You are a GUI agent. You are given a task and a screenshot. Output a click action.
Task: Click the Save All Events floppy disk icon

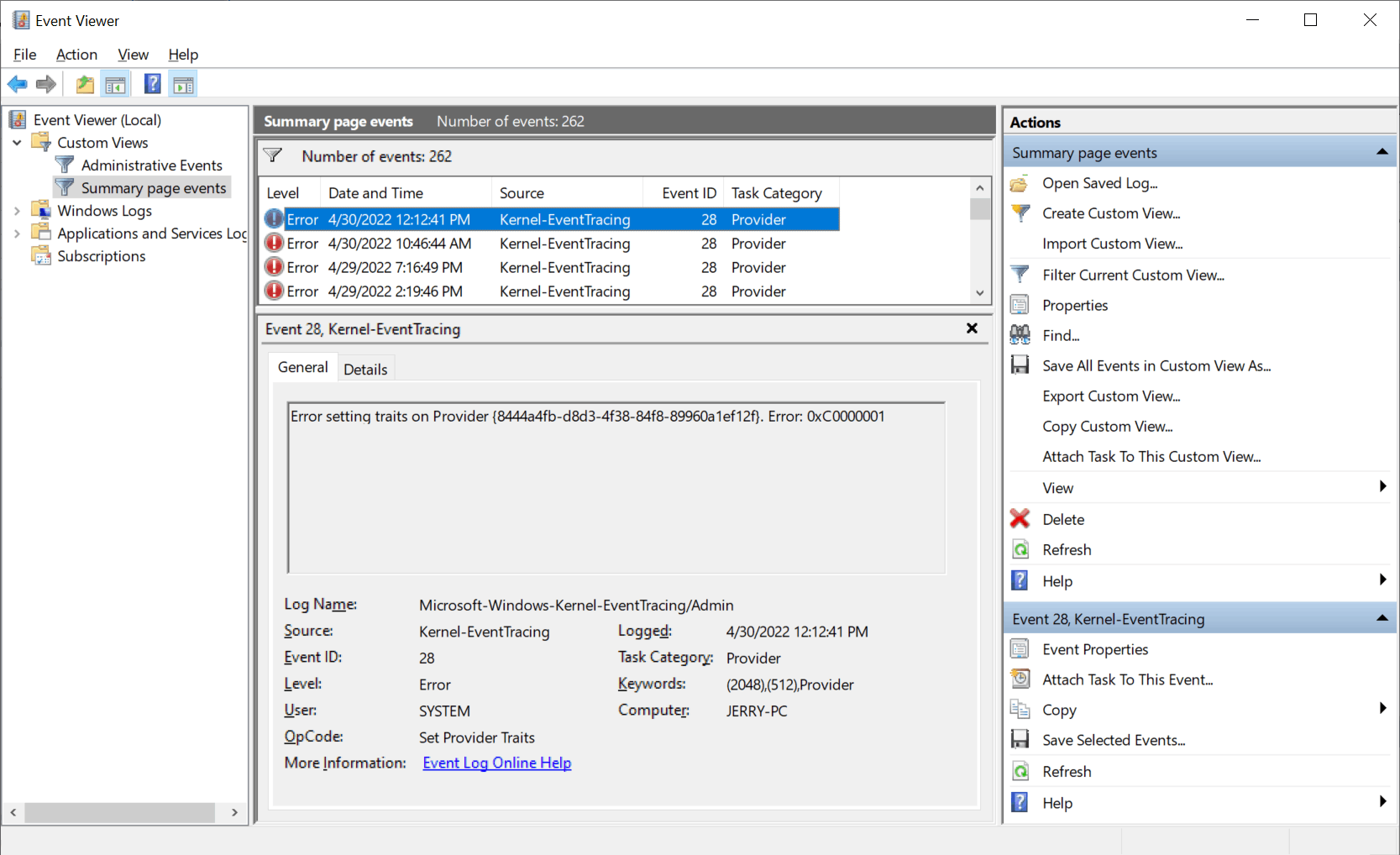[x=1020, y=365]
